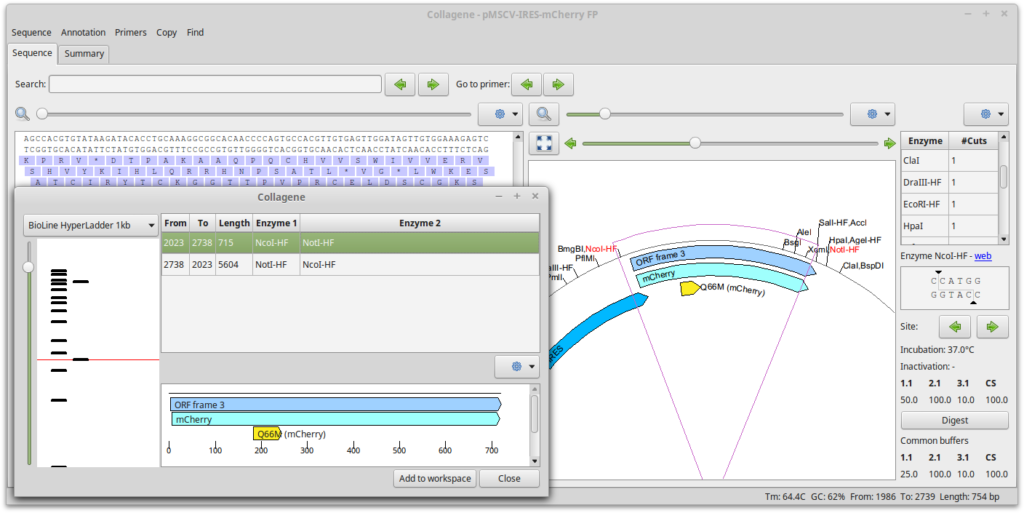Click the ClaI,BspDI site label on map

pyautogui.click(x=863, y=266)
